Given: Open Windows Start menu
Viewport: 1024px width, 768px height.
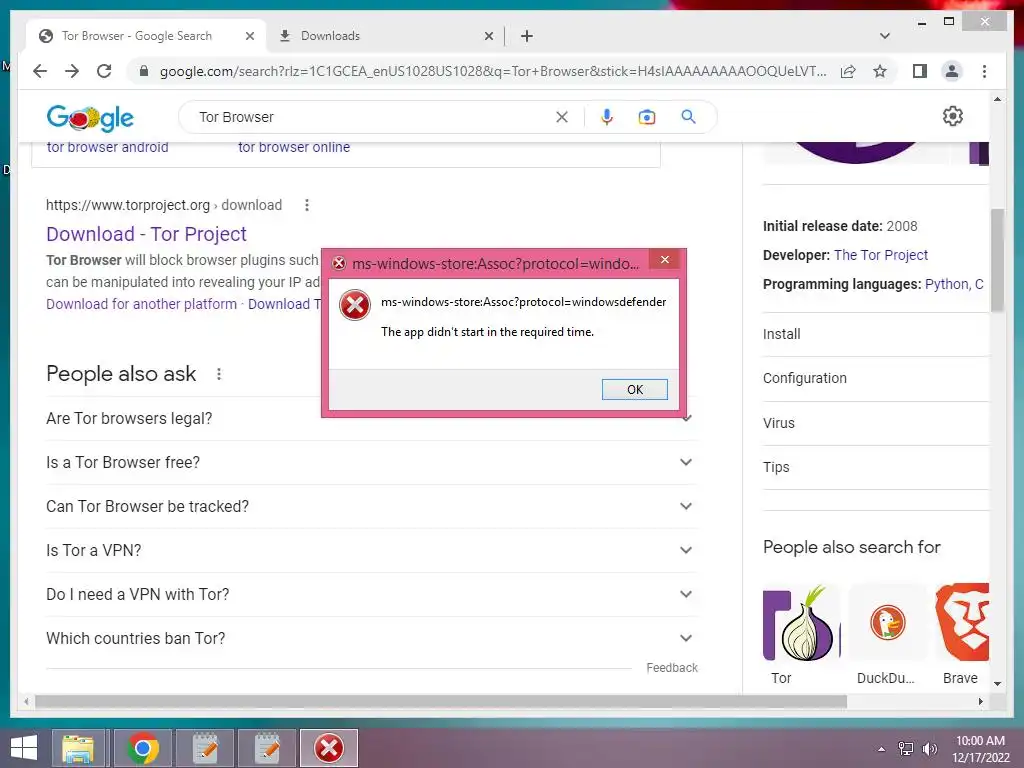Looking at the screenshot, I should coord(24,748).
